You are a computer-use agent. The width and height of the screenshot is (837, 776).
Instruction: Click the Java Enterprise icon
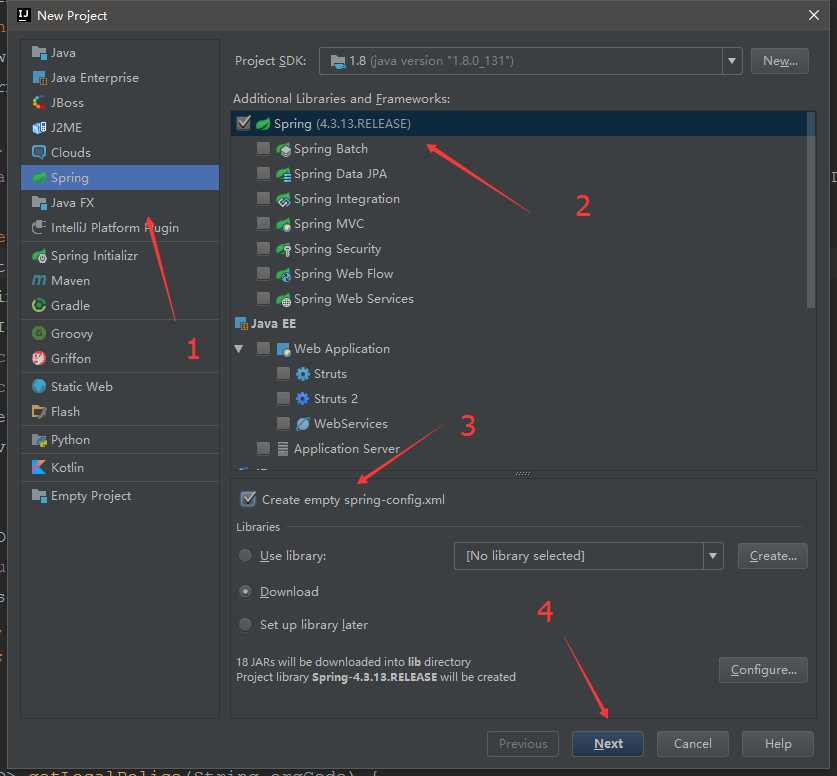[39, 77]
